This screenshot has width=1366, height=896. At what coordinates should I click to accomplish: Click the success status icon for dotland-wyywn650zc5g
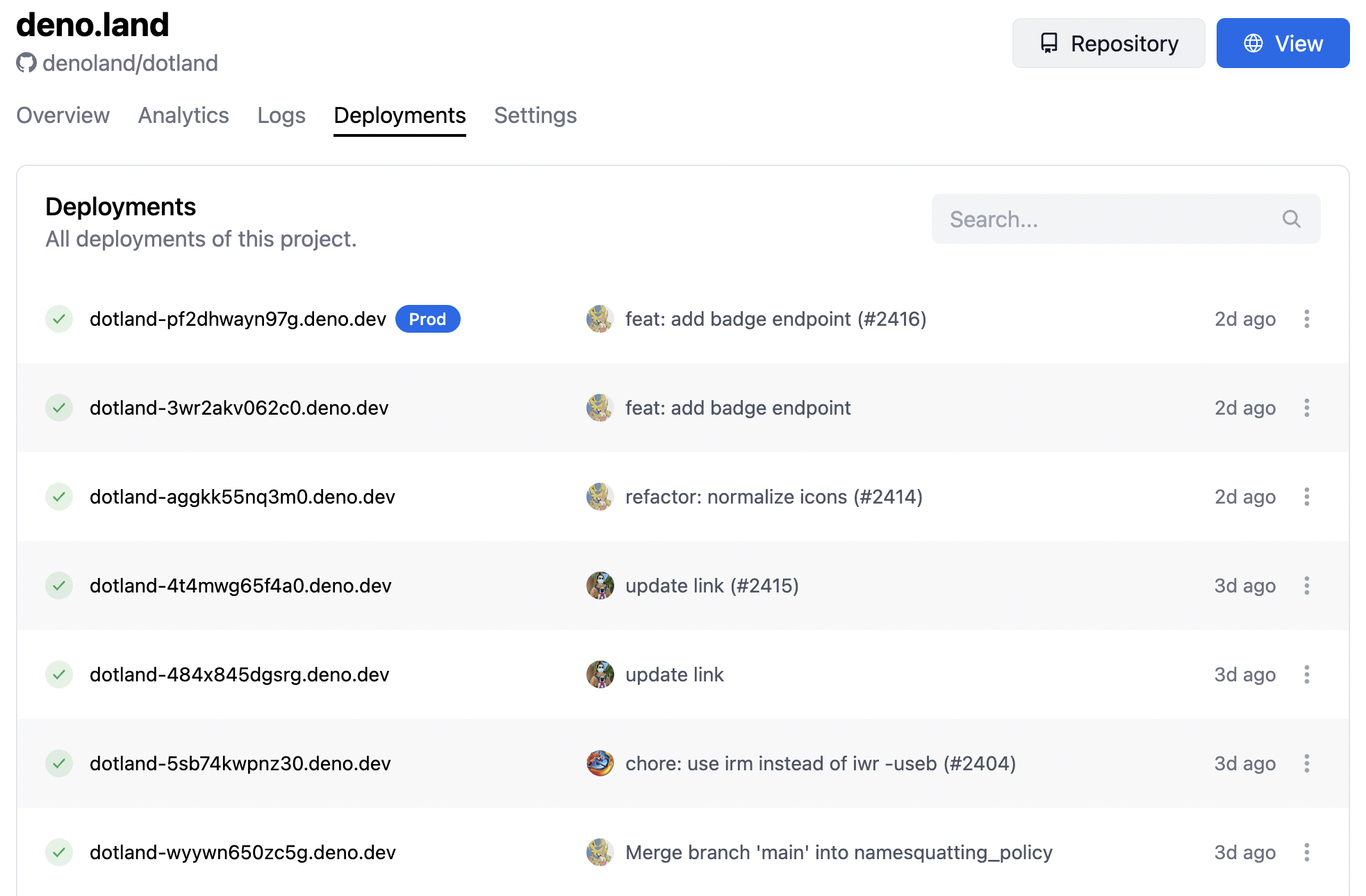[59, 852]
